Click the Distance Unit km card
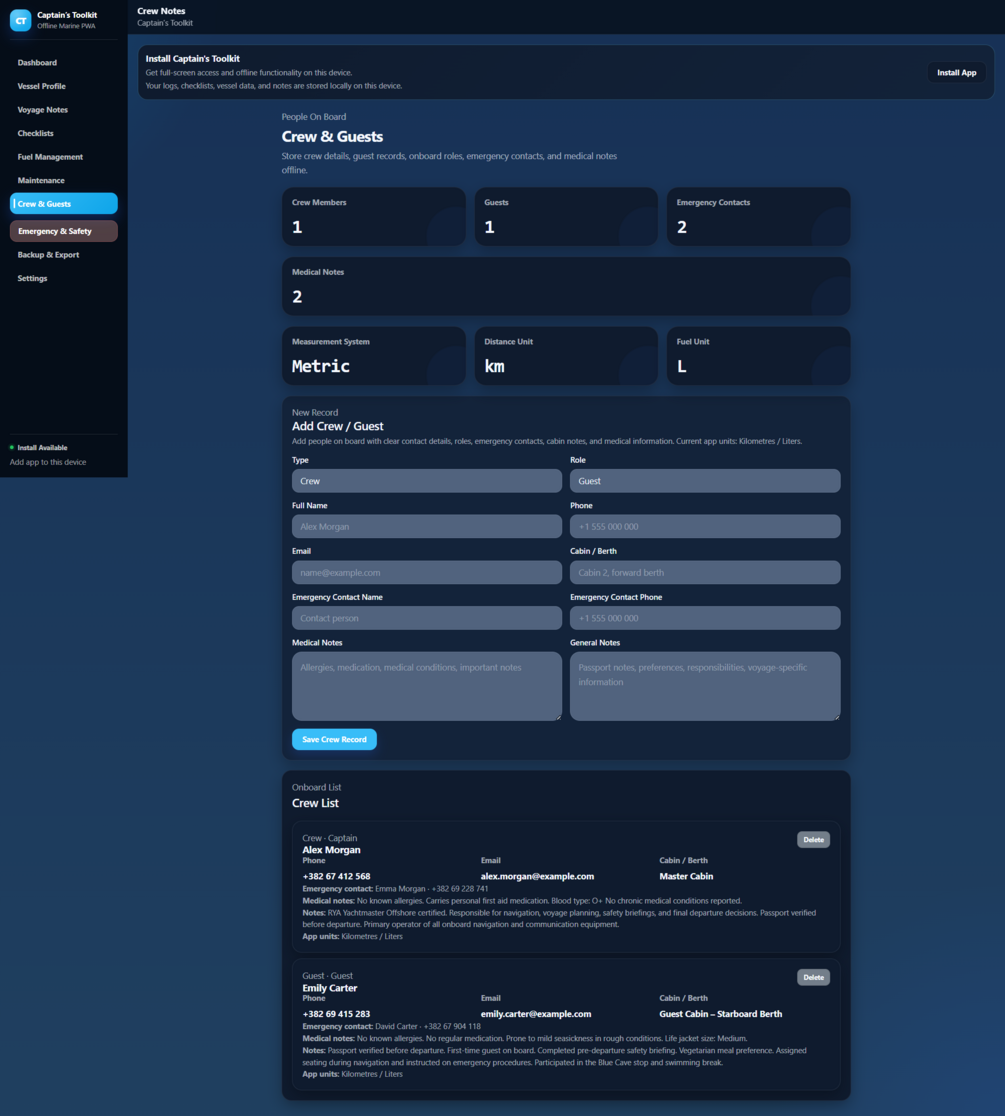The image size is (1005, 1116). click(x=566, y=356)
